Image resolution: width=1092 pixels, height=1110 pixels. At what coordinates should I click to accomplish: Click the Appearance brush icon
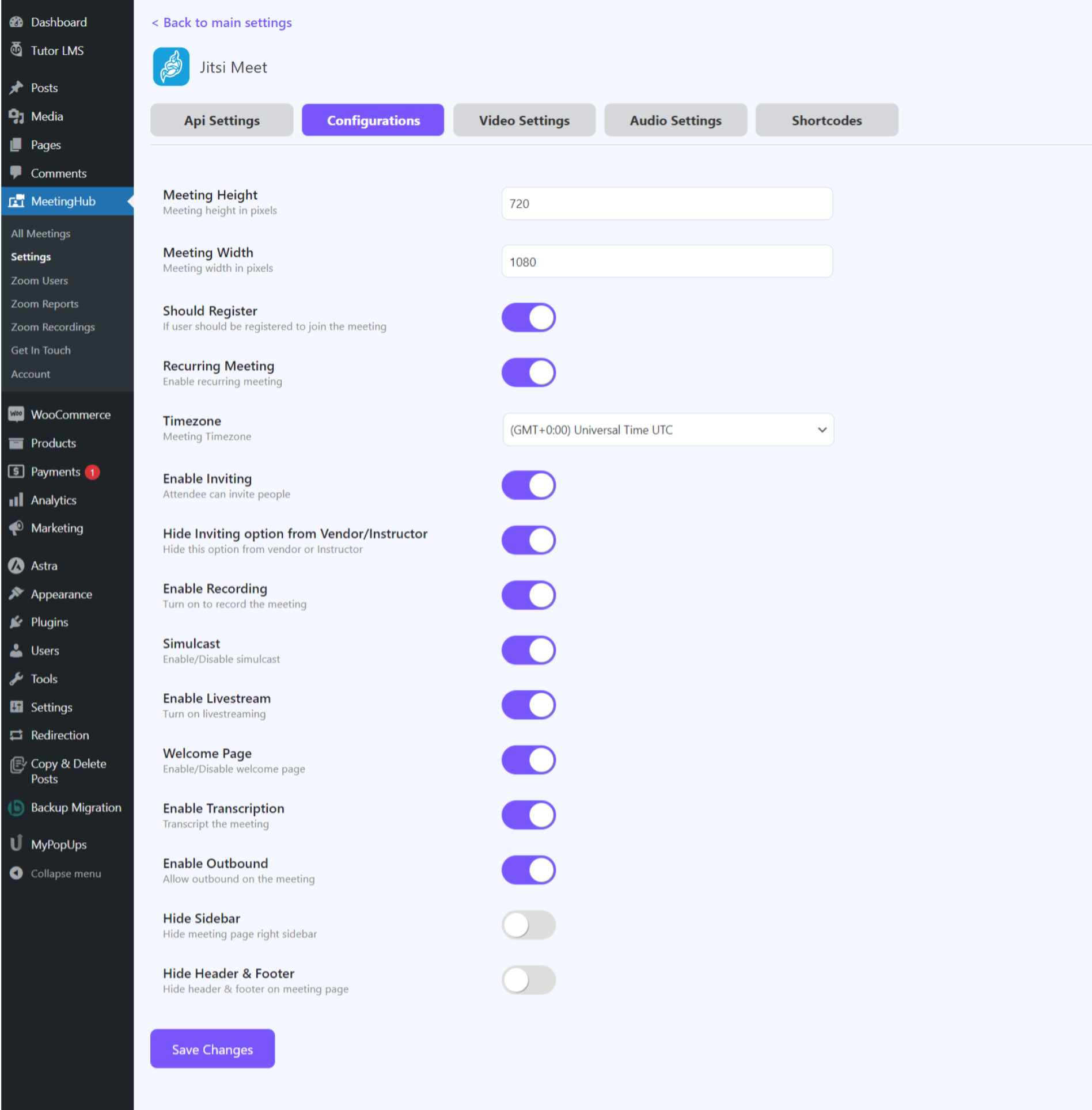click(x=16, y=594)
